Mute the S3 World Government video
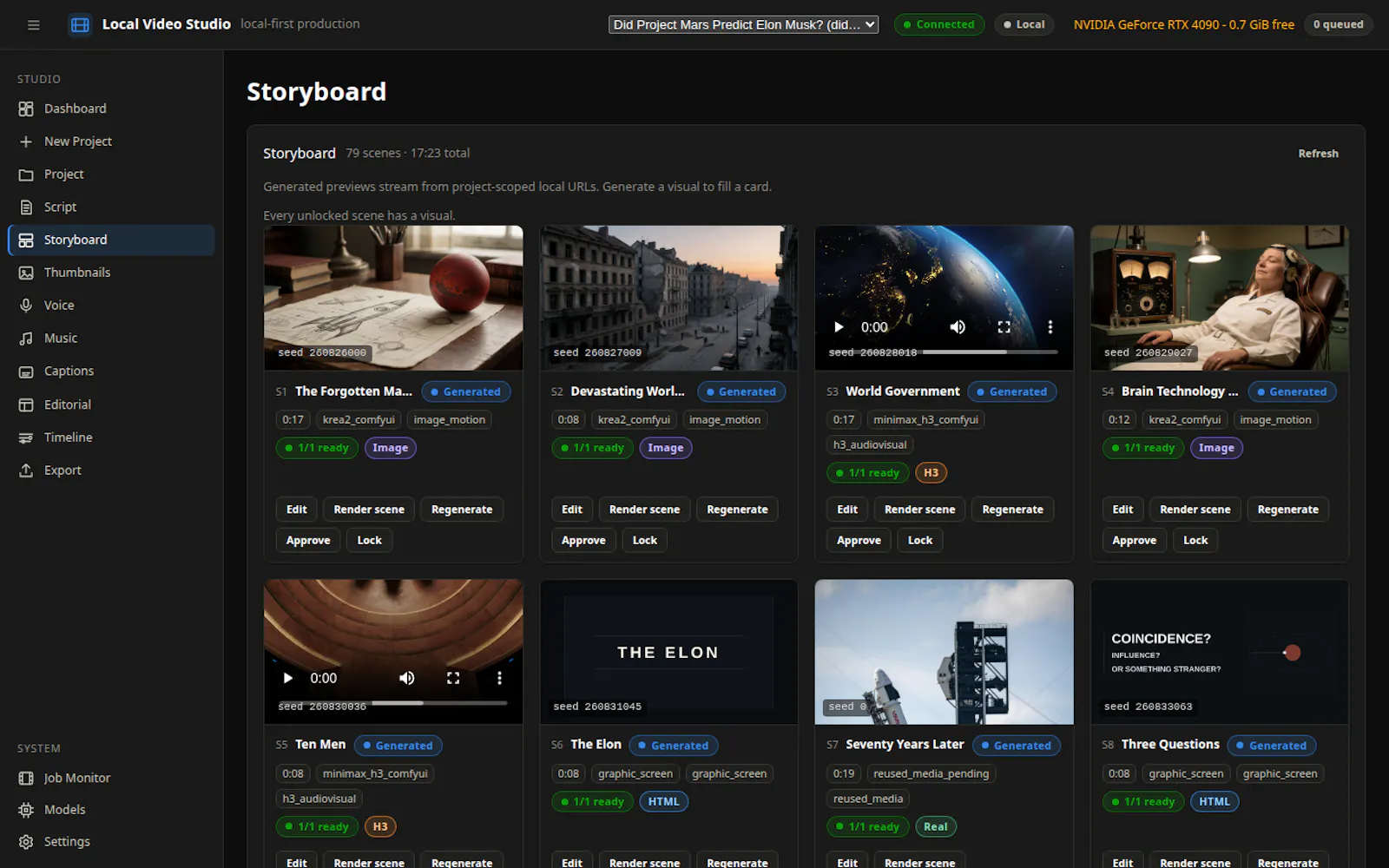Viewport: 1389px width, 868px height. tap(958, 327)
